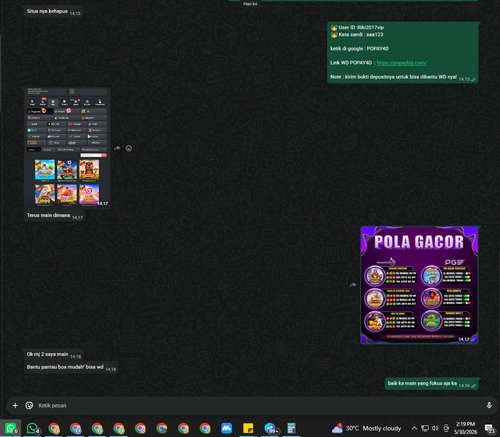Viewport: 500px width, 437px height.
Task: Open the taskbar clock and calendar
Action: click(465, 428)
